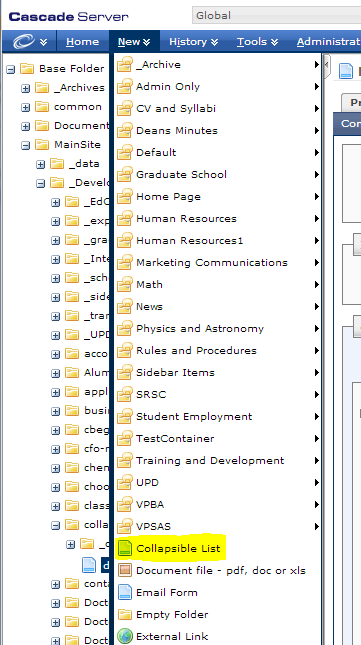Expand the _Archives folder node
The image size is (361, 645).
tap(25, 88)
